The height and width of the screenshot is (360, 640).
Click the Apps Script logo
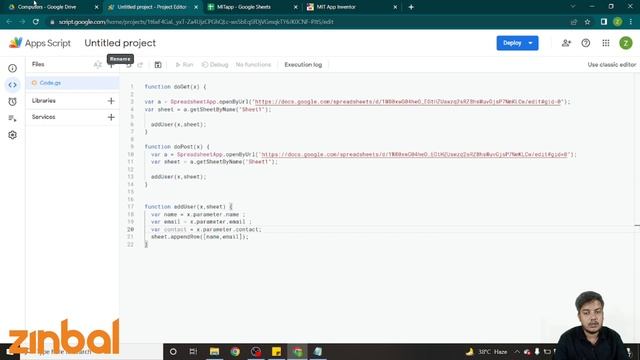[40, 43]
